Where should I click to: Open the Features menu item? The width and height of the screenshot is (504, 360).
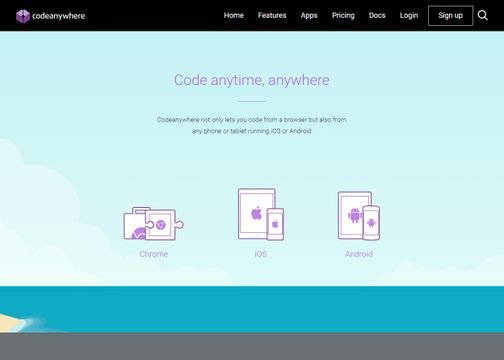tap(272, 15)
